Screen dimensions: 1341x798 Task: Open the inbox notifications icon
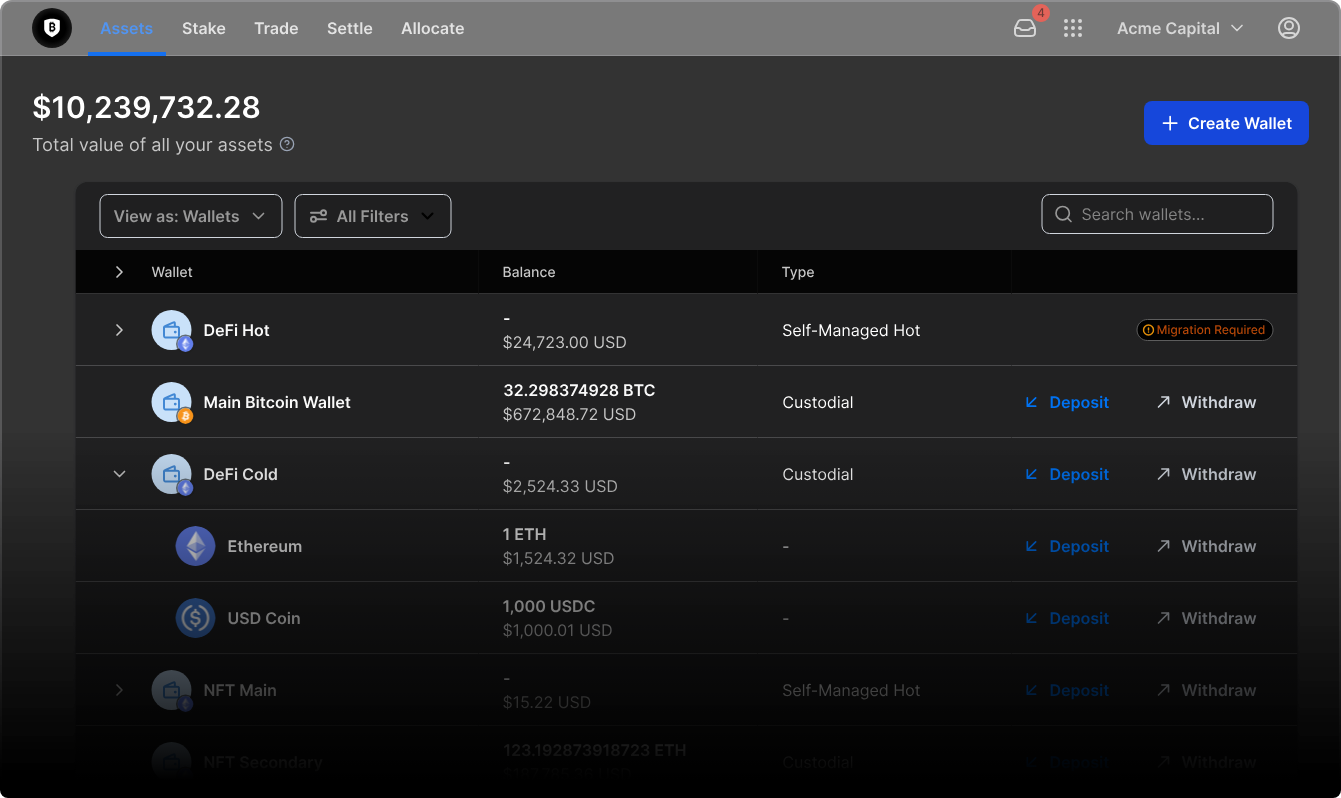click(1025, 28)
